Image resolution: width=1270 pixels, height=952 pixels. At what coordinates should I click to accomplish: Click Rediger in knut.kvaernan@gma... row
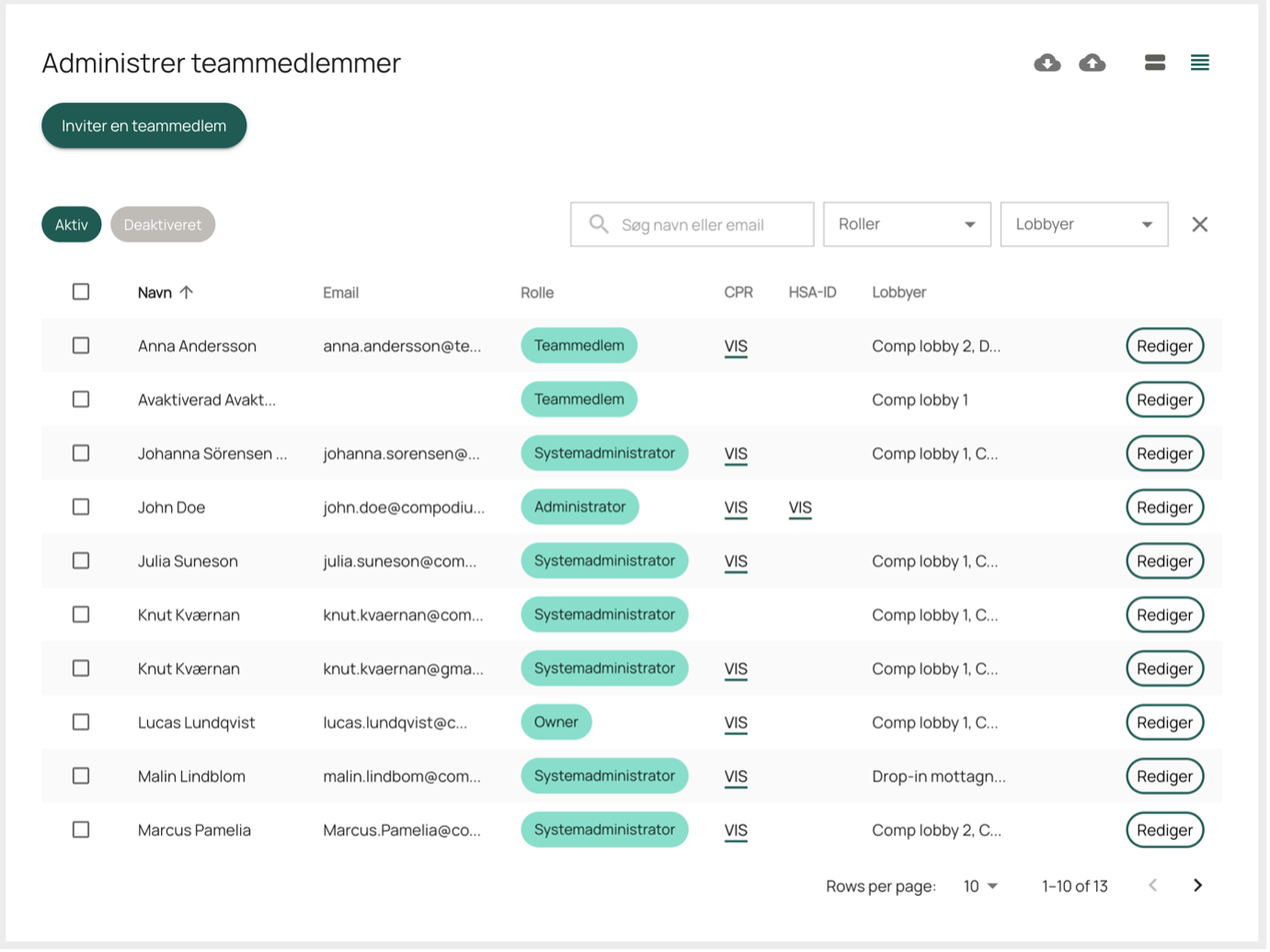point(1164,669)
